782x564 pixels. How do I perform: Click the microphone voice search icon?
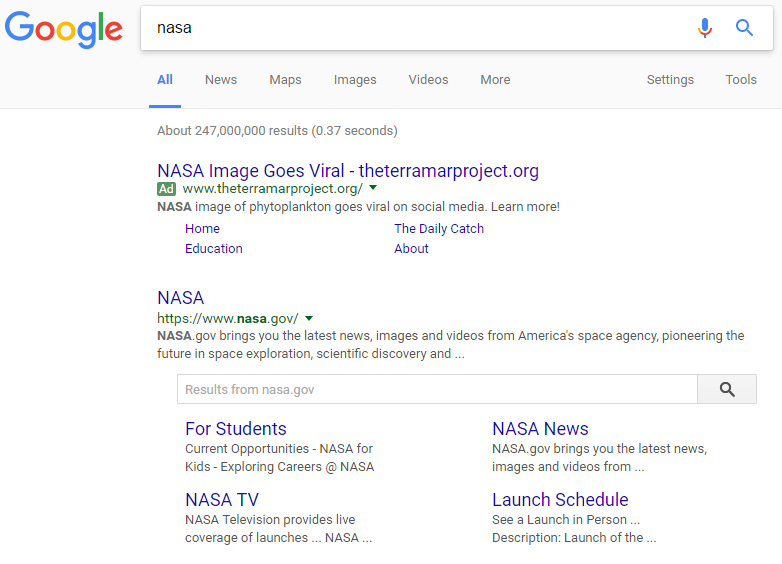tap(705, 28)
